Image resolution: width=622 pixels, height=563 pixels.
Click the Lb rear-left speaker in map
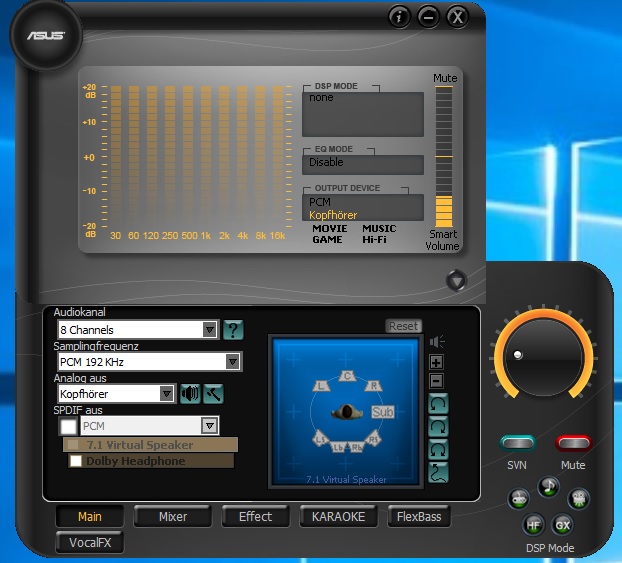point(338,447)
